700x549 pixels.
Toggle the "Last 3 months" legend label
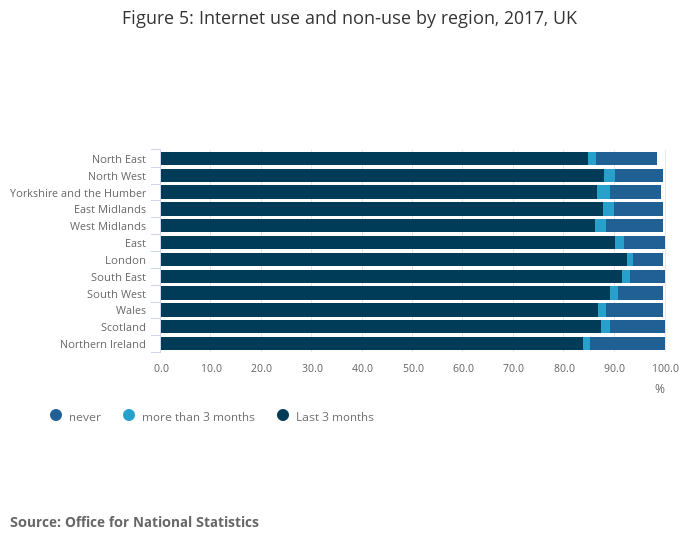pyautogui.click(x=334, y=417)
